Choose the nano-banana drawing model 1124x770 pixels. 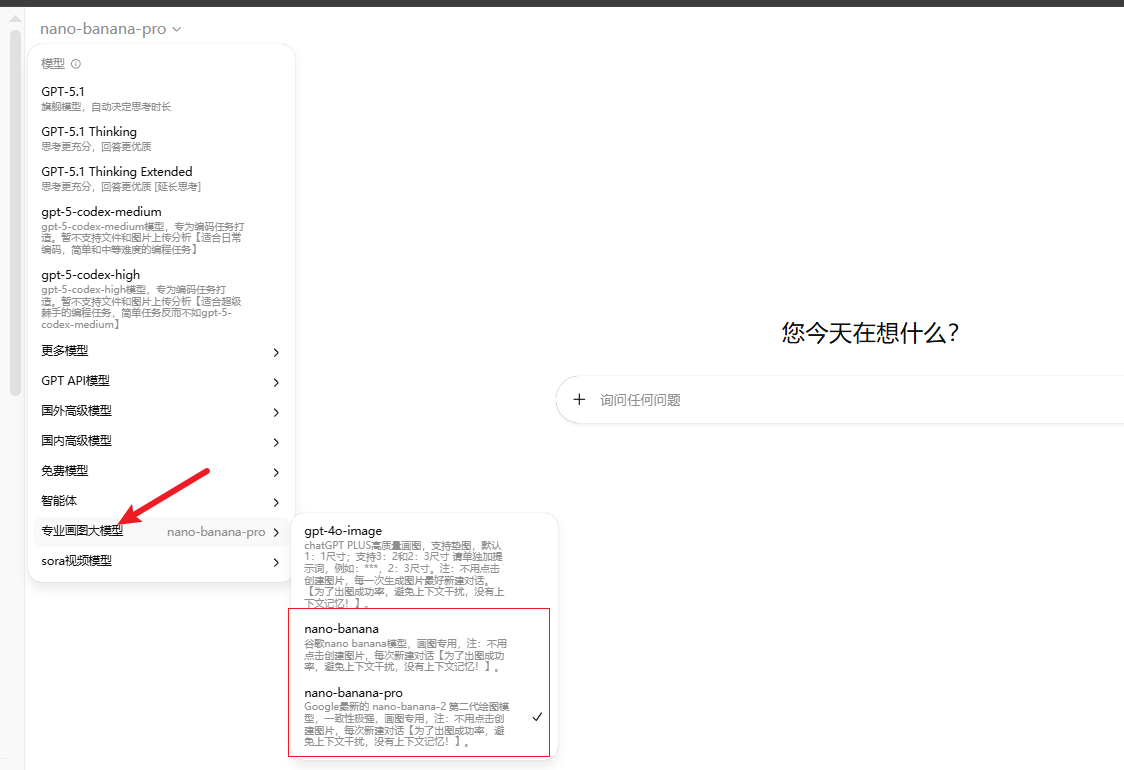pyautogui.click(x=423, y=647)
